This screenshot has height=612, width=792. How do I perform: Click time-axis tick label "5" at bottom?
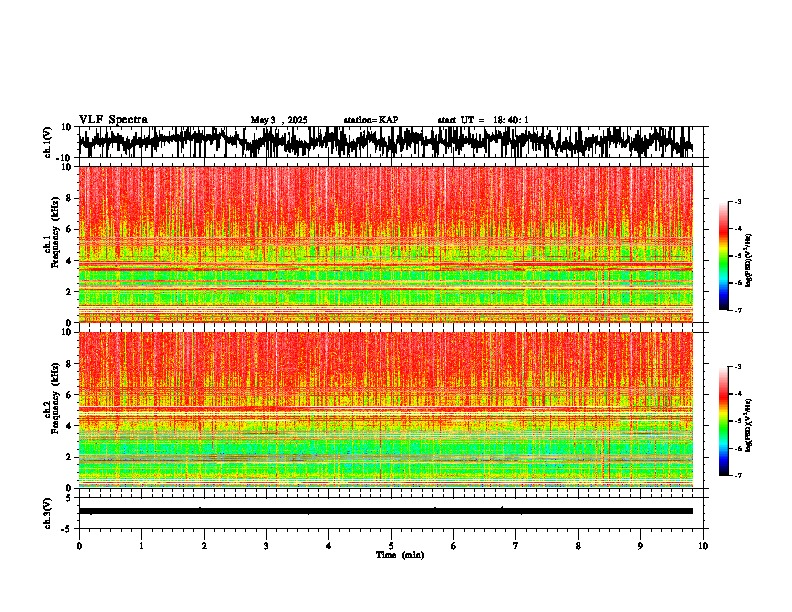pyautogui.click(x=391, y=546)
